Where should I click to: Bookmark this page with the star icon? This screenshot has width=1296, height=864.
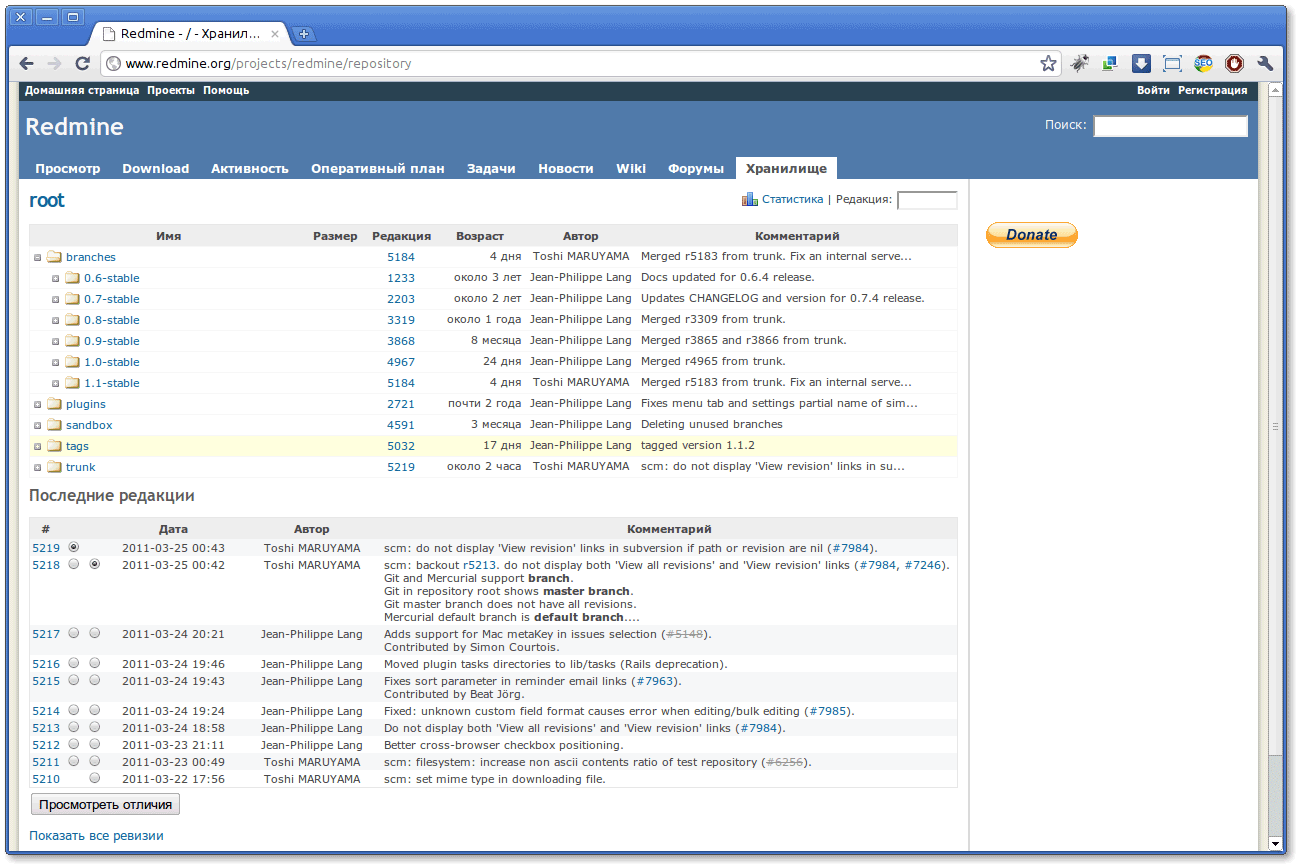(x=1048, y=63)
